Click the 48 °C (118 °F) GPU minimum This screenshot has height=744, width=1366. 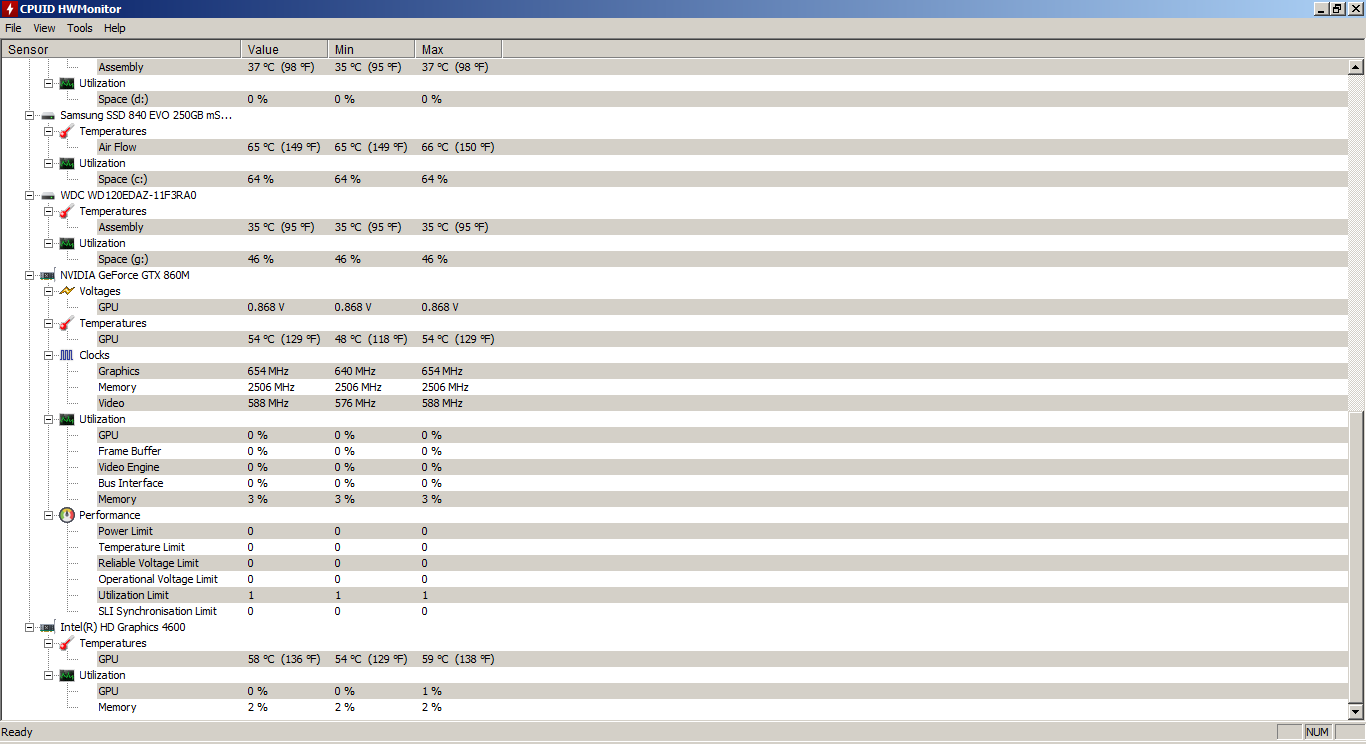371,339
